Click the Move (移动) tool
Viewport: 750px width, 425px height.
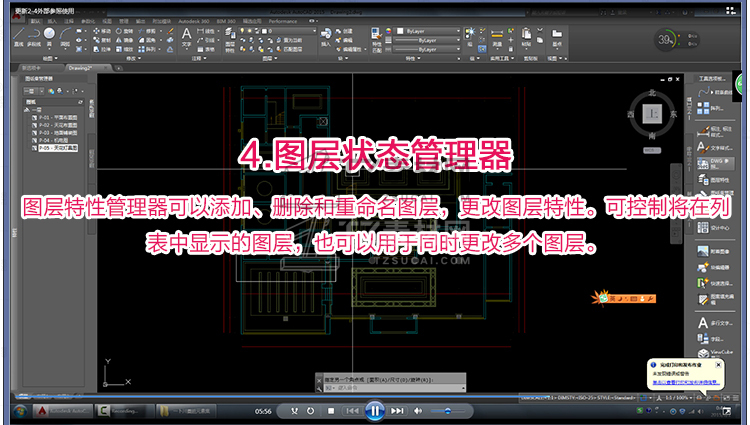[102, 31]
